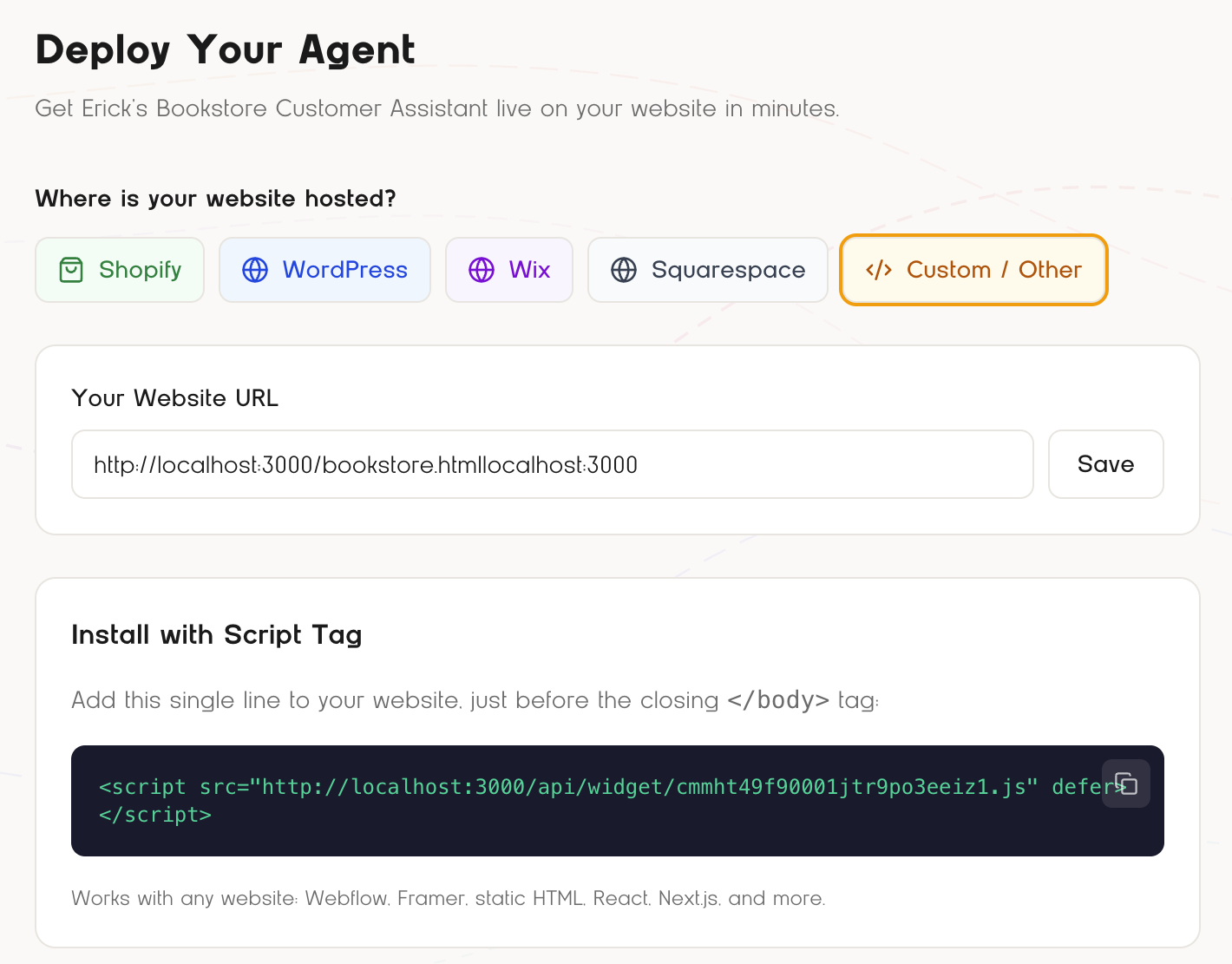Image resolution: width=1232 pixels, height=964 pixels.
Task: Click the 'Works with any website' footnote text
Action: [x=448, y=898]
